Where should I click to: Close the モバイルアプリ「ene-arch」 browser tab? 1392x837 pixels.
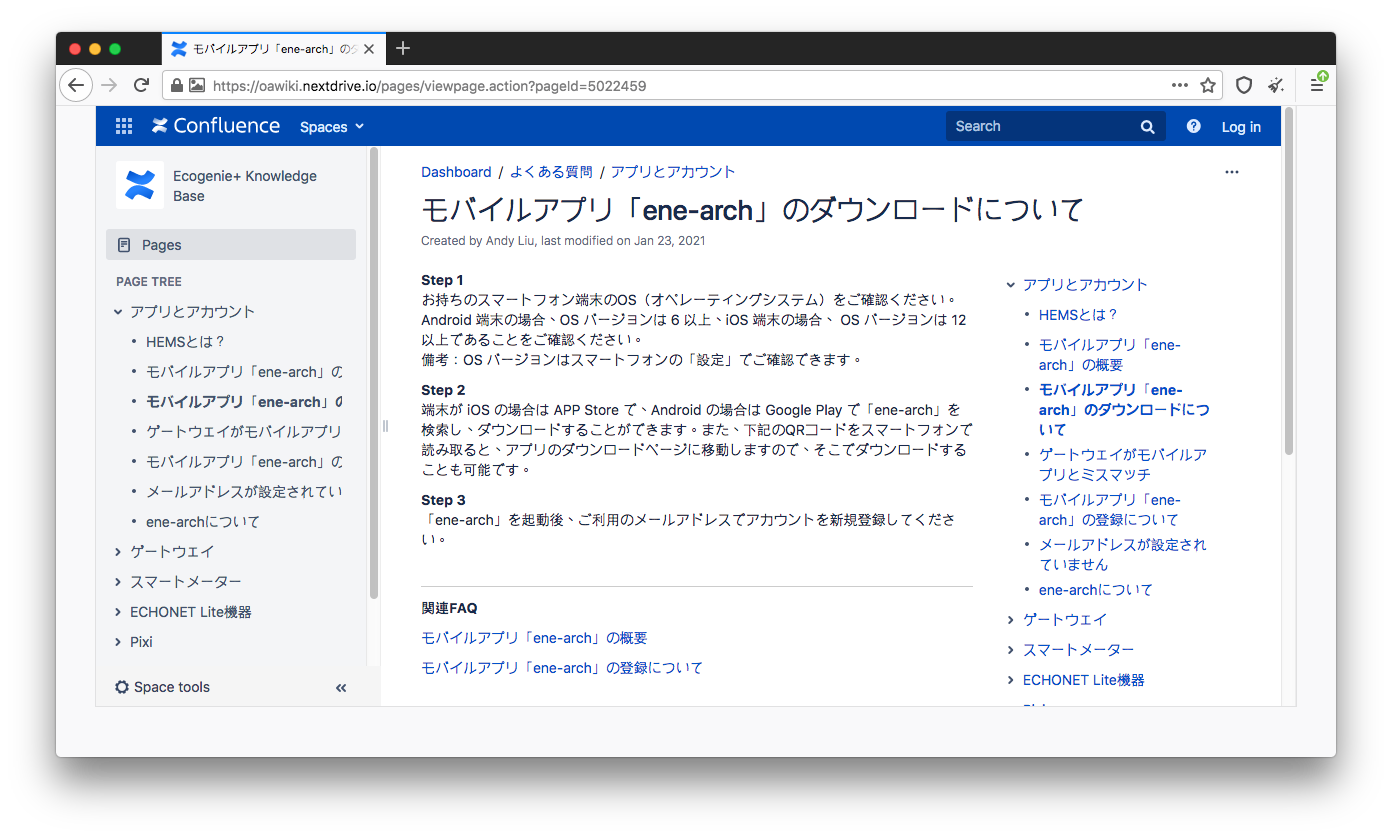[x=367, y=48]
